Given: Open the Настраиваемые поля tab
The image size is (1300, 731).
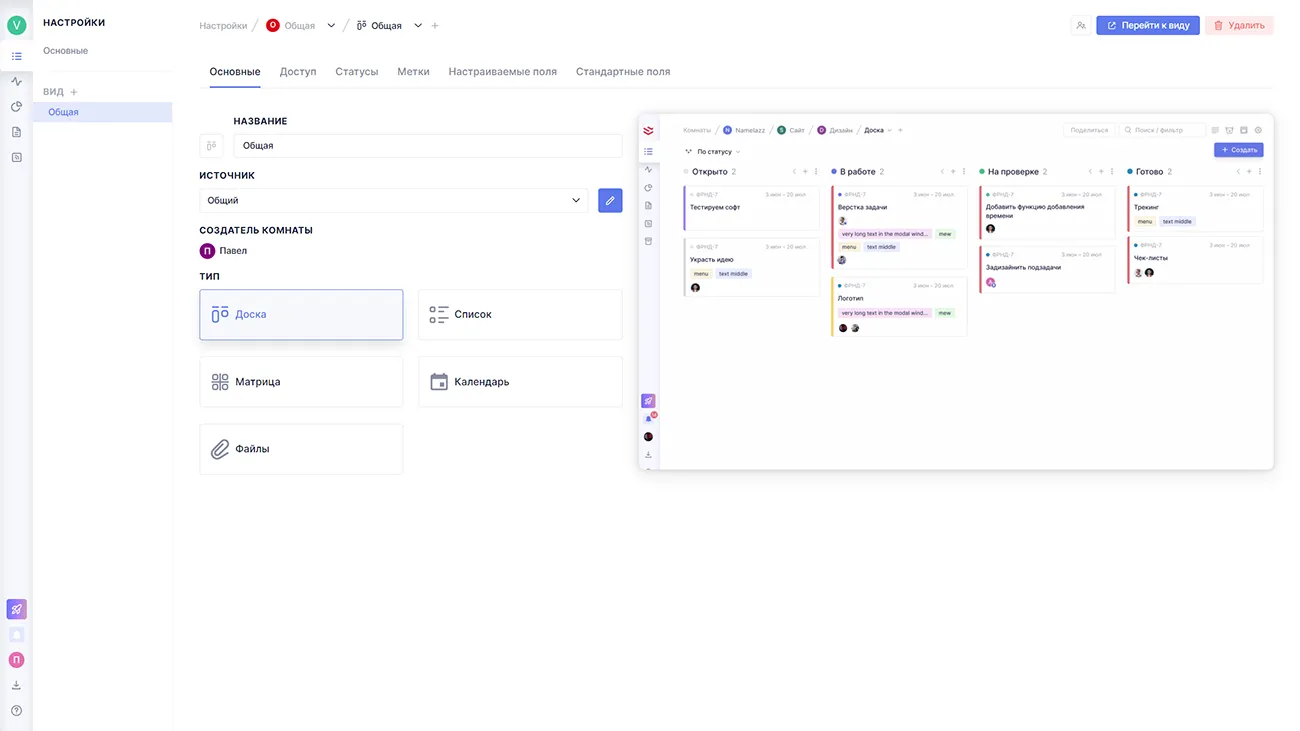Looking at the screenshot, I should point(502,72).
